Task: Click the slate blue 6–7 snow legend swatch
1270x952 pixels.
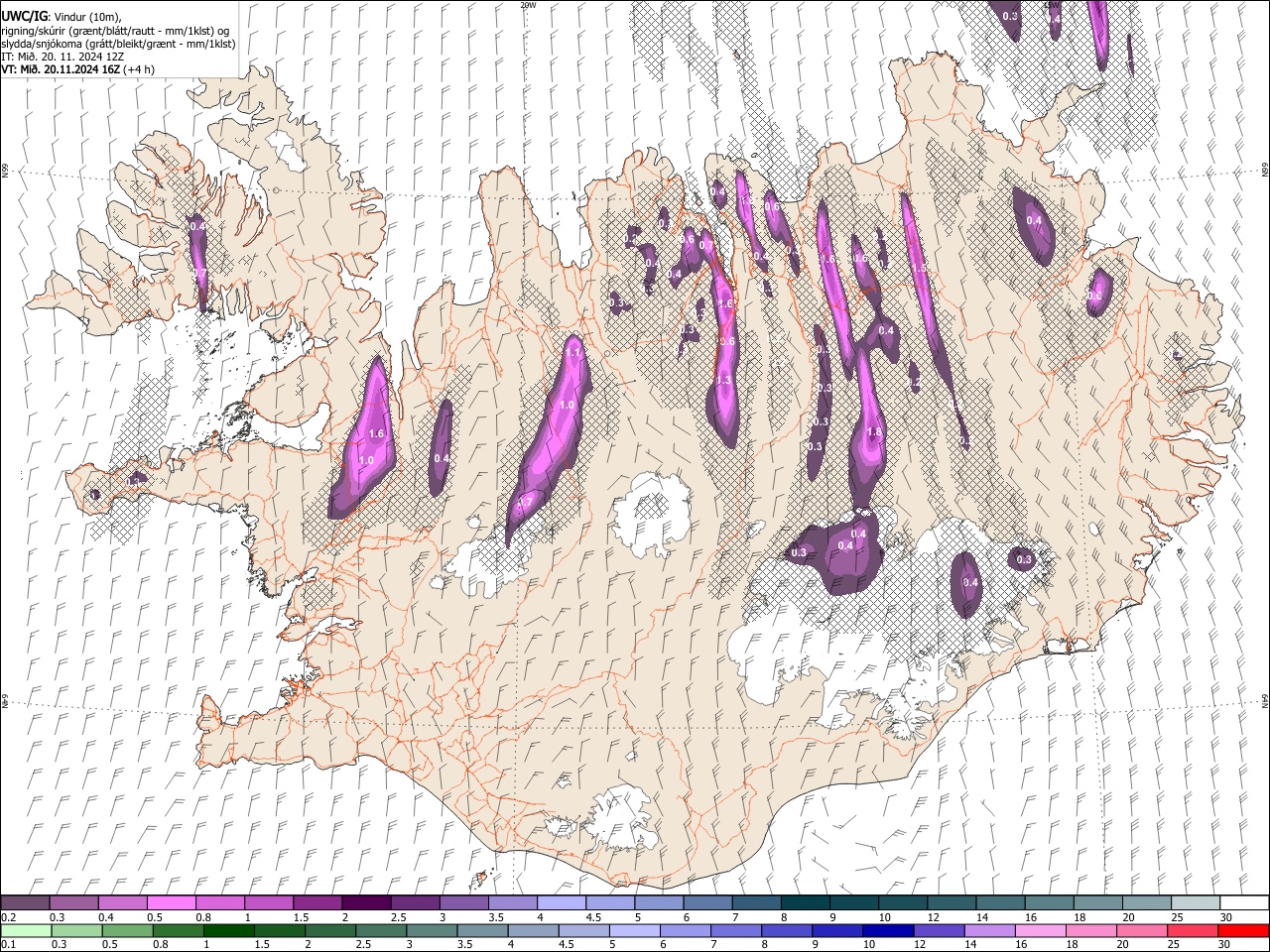Action: (706, 902)
